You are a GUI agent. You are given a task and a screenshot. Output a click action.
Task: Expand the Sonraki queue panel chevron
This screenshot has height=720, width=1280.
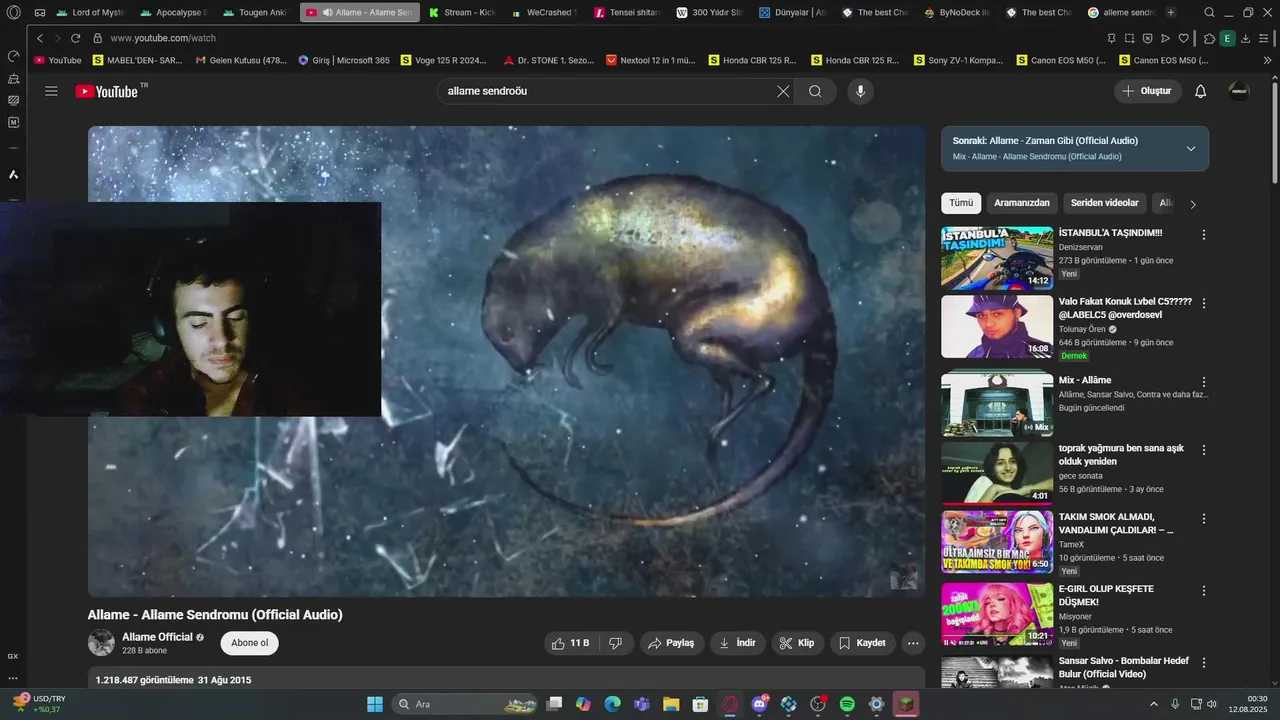coord(1190,148)
